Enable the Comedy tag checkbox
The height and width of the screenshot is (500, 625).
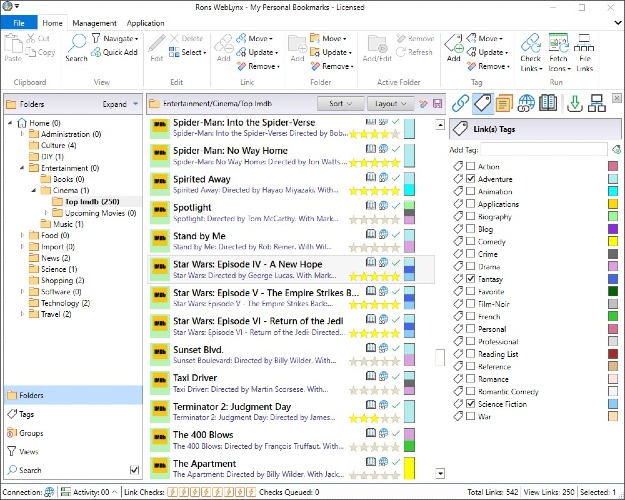click(470, 241)
